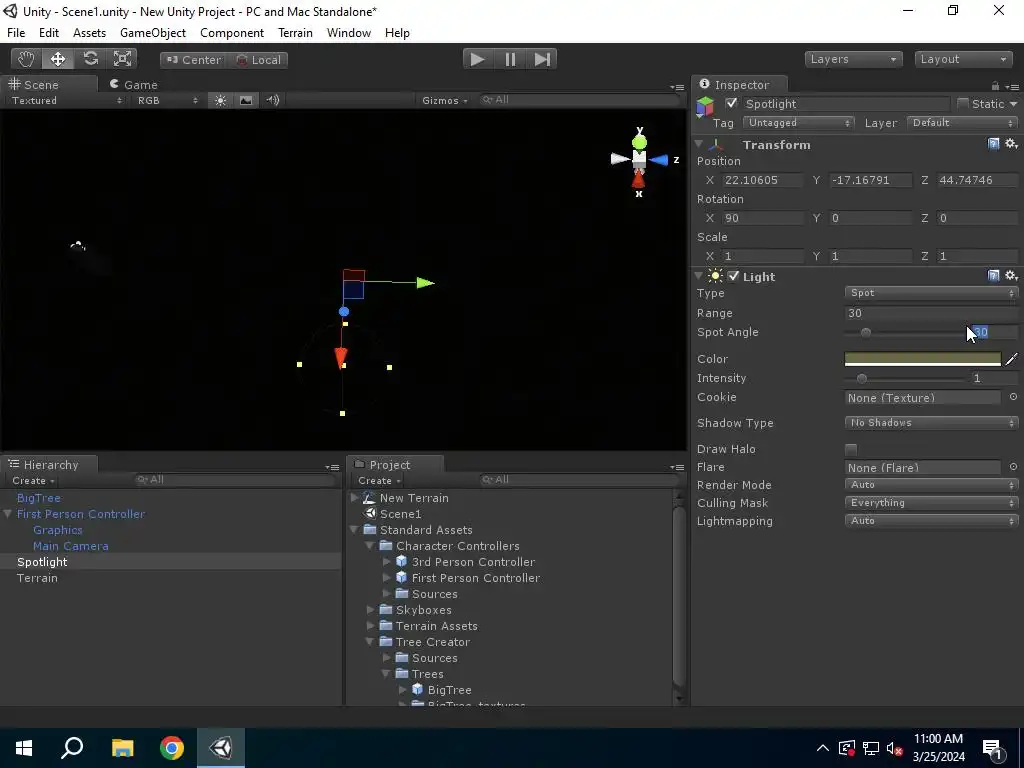Toggle scene overlay image icon
Image resolution: width=1024 pixels, height=768 pixels.
click(246, 100)
